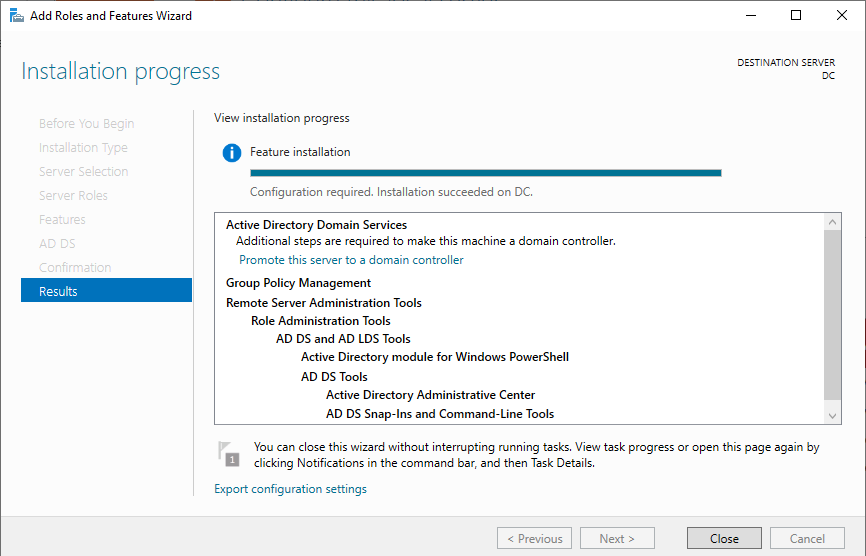Minimize the wizard window

coord(751,15)
